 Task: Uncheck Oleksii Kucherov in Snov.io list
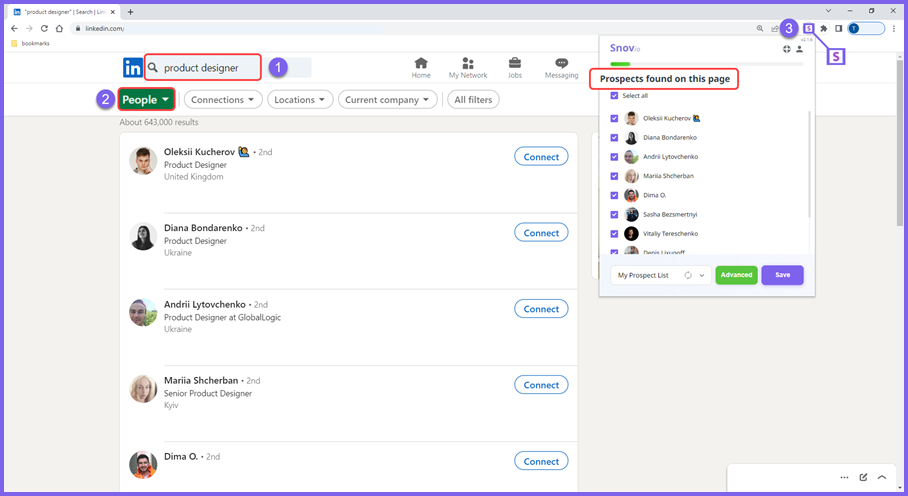(x=614, y=118)
